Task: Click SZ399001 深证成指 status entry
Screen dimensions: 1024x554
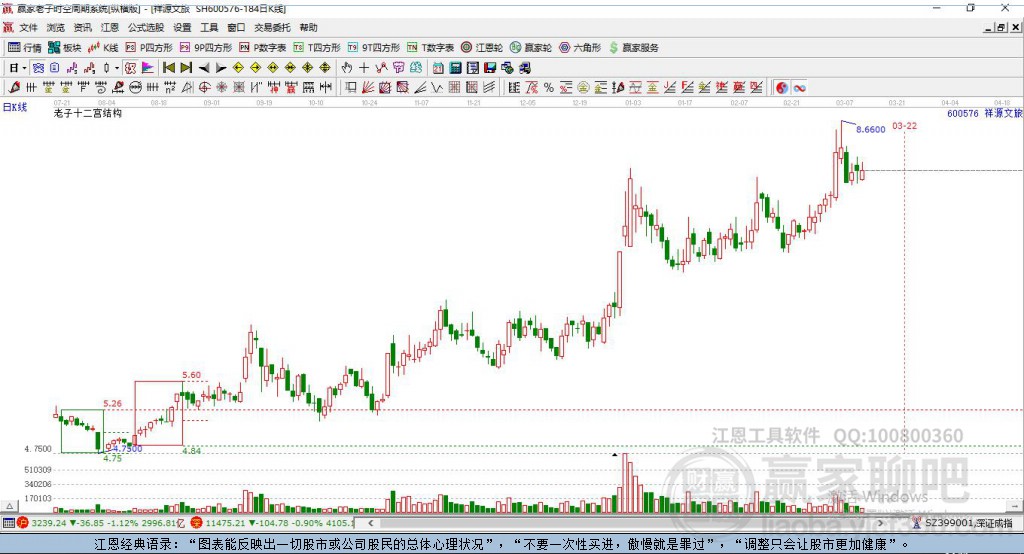Action: tap(968, 523)
